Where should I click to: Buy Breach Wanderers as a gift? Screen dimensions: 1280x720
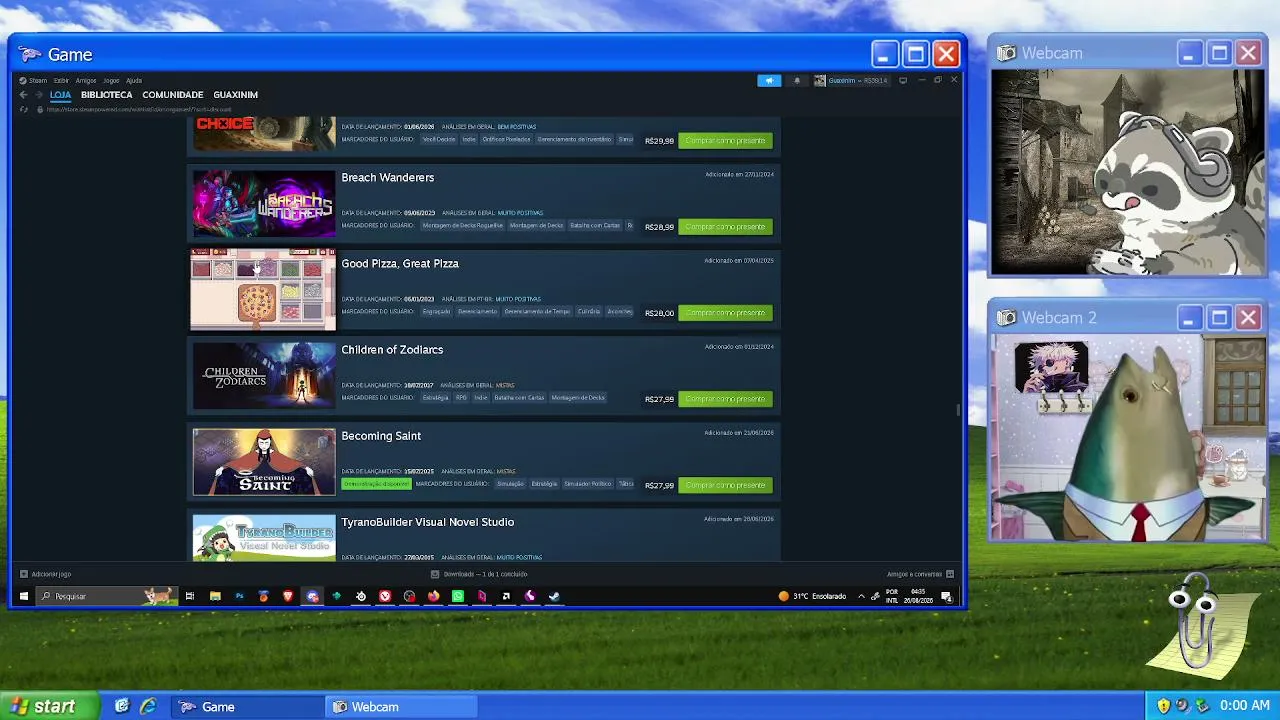726,227
